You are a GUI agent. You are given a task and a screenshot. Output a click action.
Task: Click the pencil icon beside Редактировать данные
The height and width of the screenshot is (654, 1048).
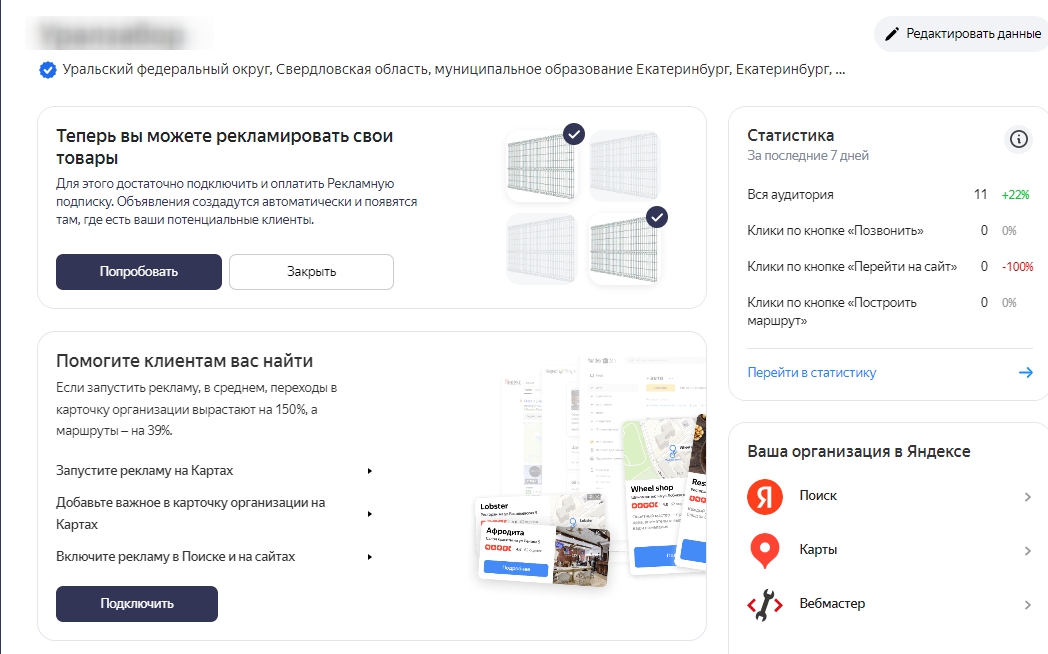tap(892, 34)
